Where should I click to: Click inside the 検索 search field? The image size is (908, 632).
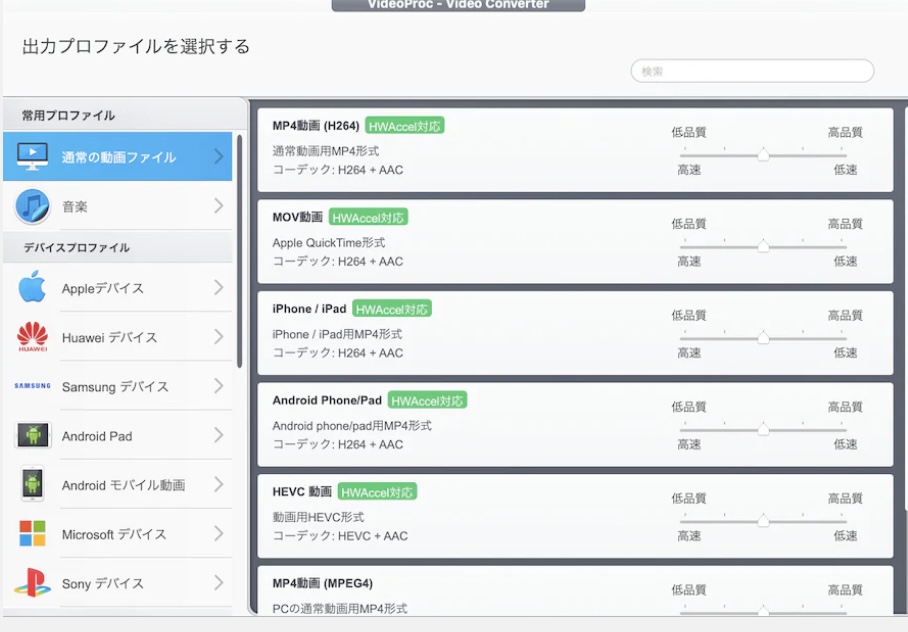tap(750, 71)
